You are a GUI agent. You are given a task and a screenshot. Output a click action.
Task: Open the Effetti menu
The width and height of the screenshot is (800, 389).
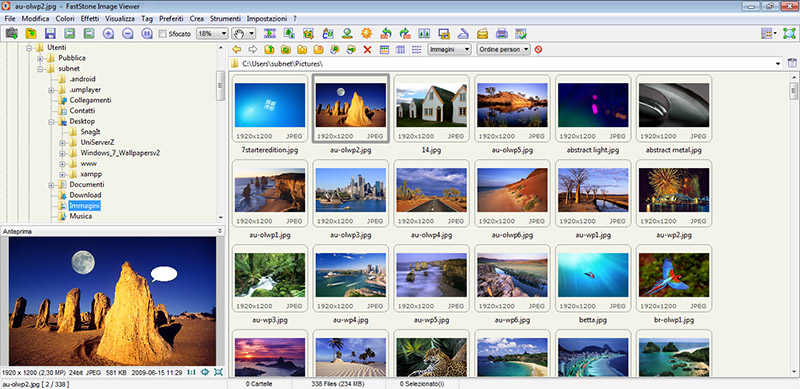click(90, 18)
